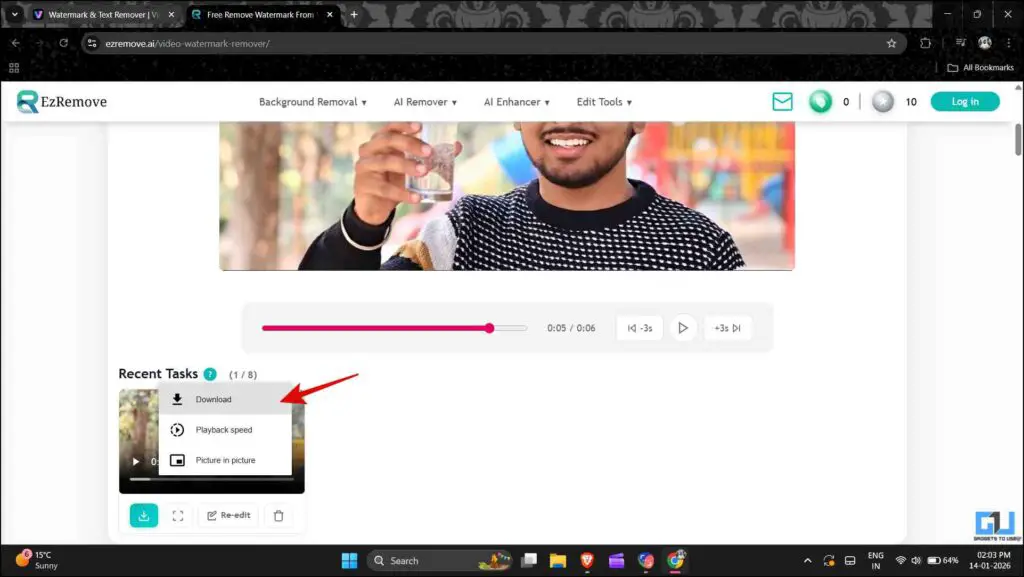1024x577 pixels.
Task: Select Playback speed in the video menu
Action: click(224, 429)
